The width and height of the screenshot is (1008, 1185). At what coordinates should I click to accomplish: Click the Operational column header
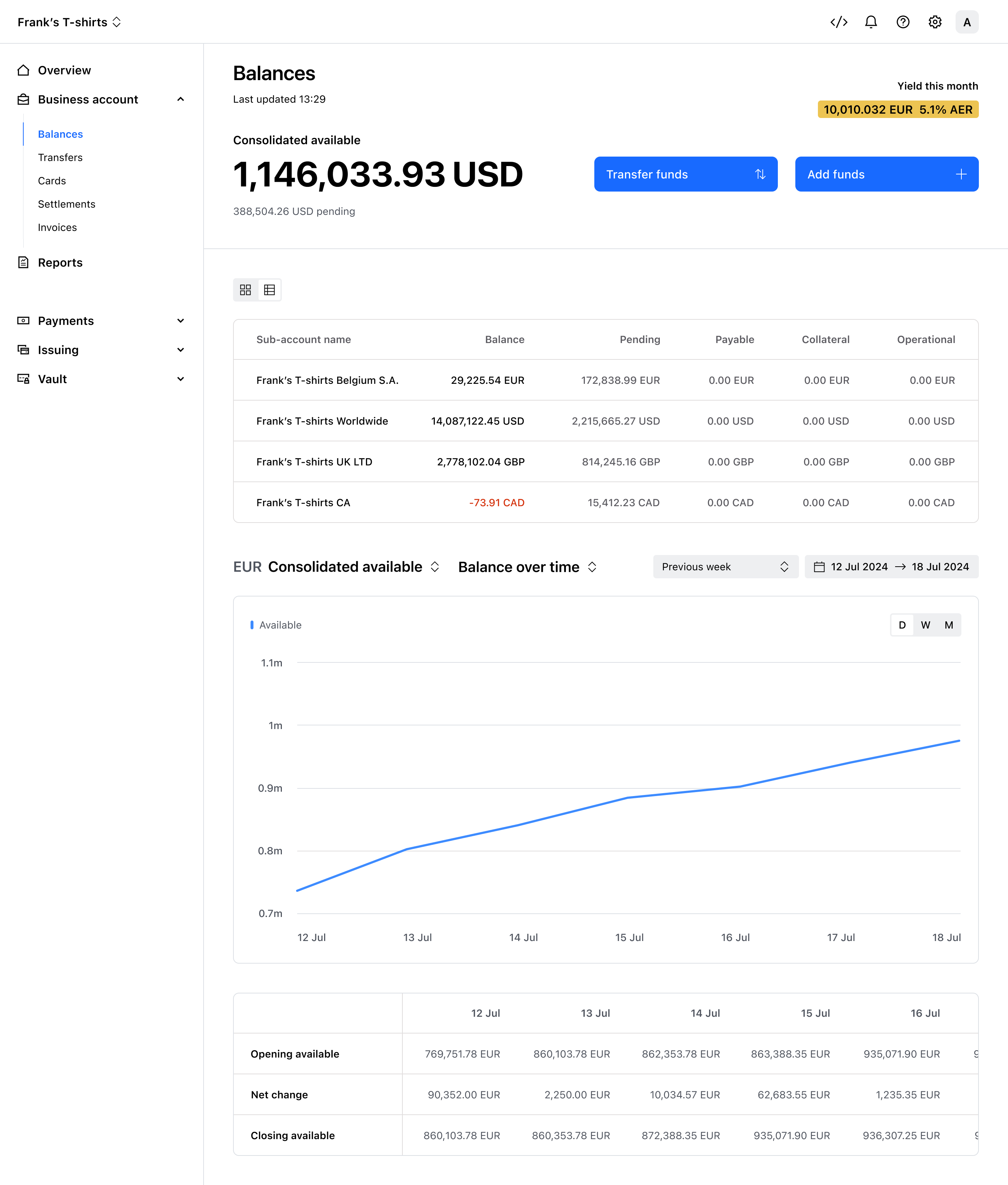coord(926,339)
